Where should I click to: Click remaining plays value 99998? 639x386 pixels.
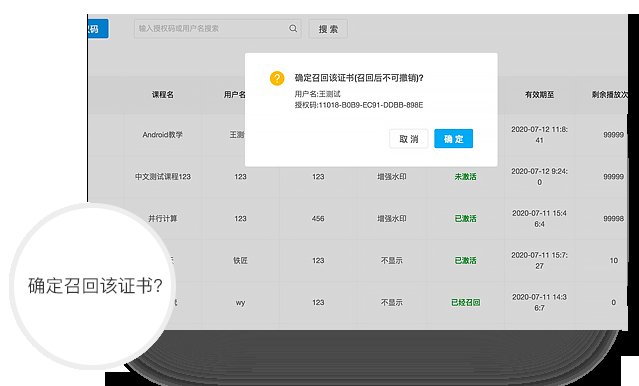(x=614, y=218)
